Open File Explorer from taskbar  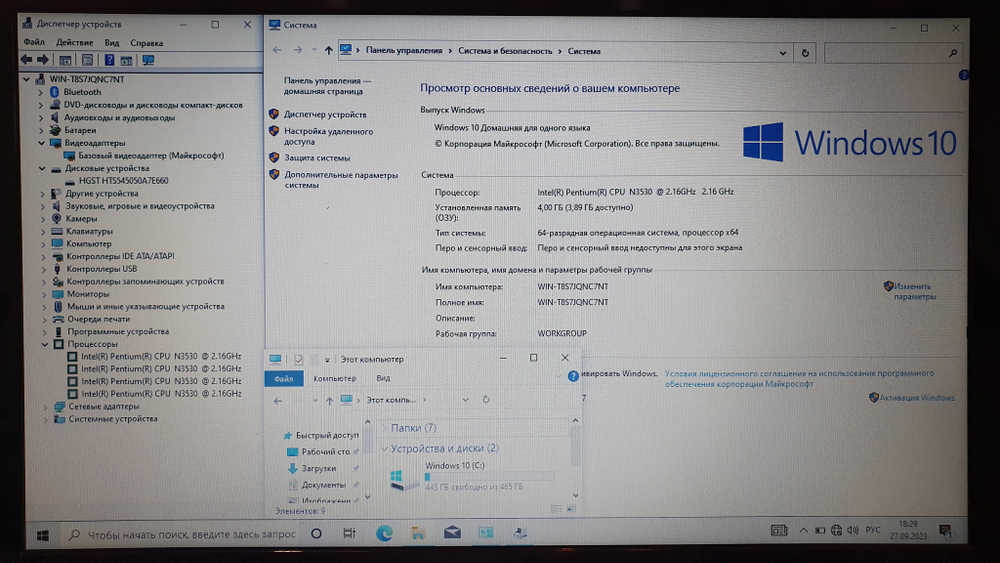(418, 533)
